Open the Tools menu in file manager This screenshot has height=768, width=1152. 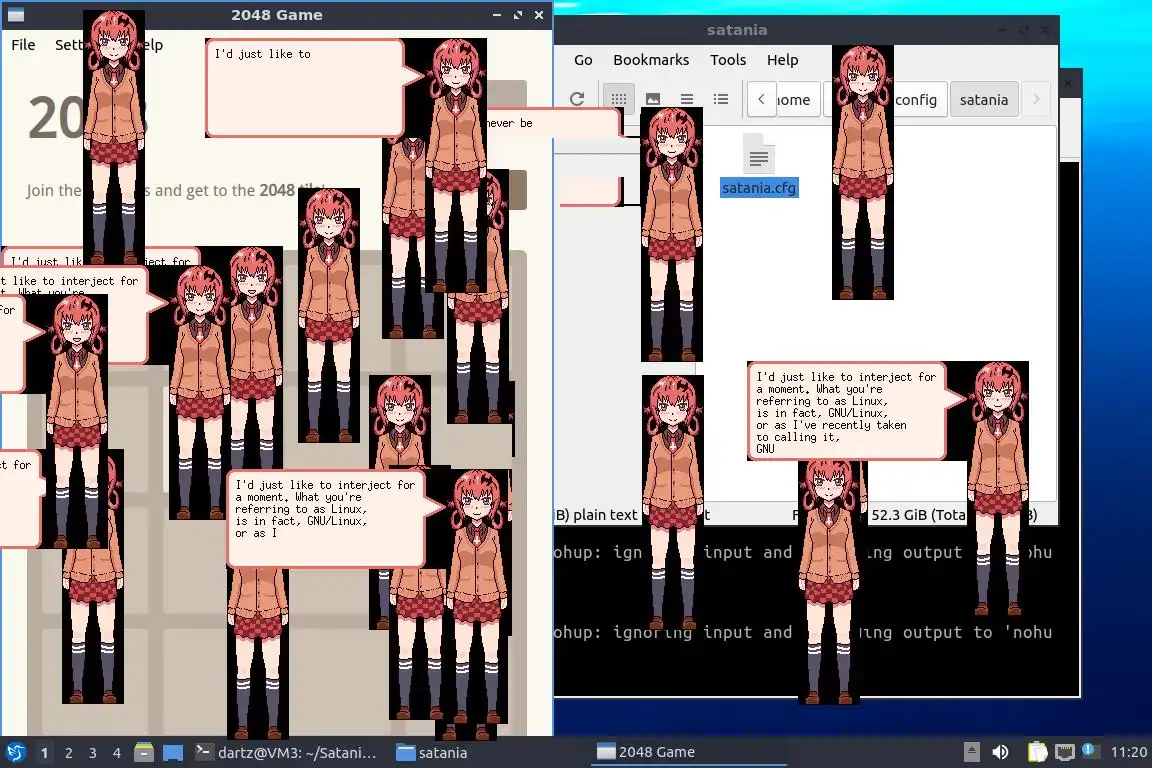(728, 60)
